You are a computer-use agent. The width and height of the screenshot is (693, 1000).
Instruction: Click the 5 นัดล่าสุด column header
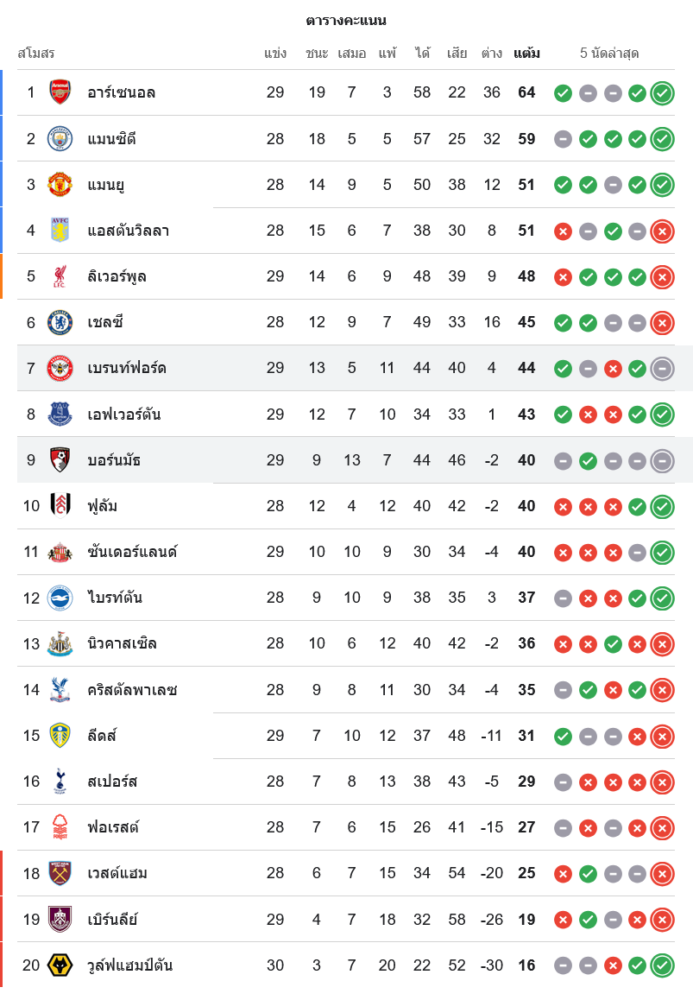coord(609,53)
